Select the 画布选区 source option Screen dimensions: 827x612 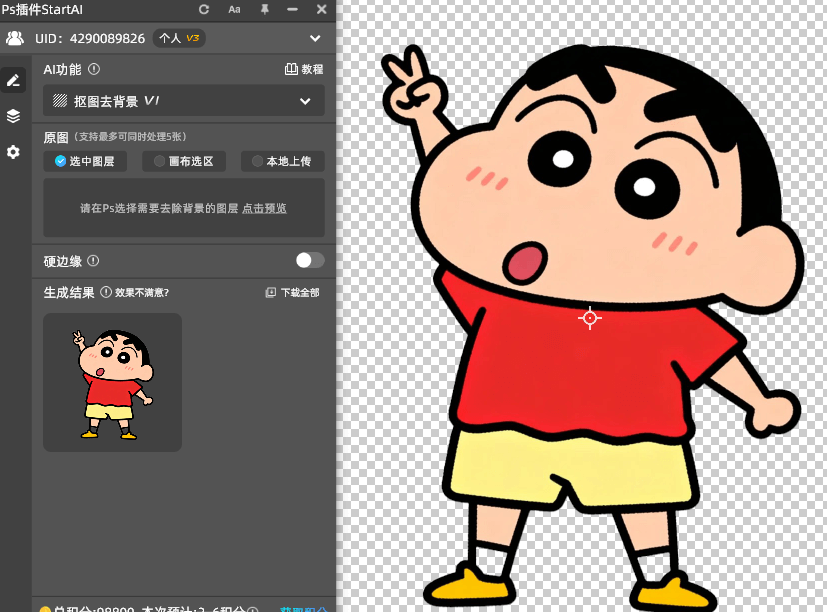tap(184, 160)
